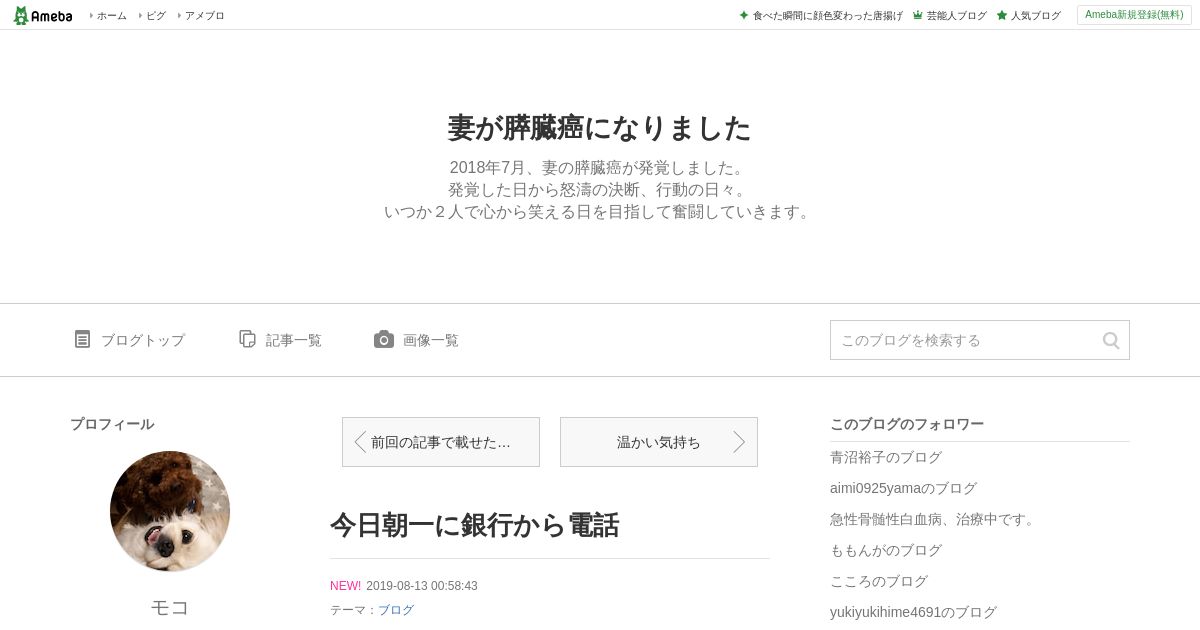Open 芸能人ブログ link
This screenshot has height=630, width=1200.
[x=956, y=16]
